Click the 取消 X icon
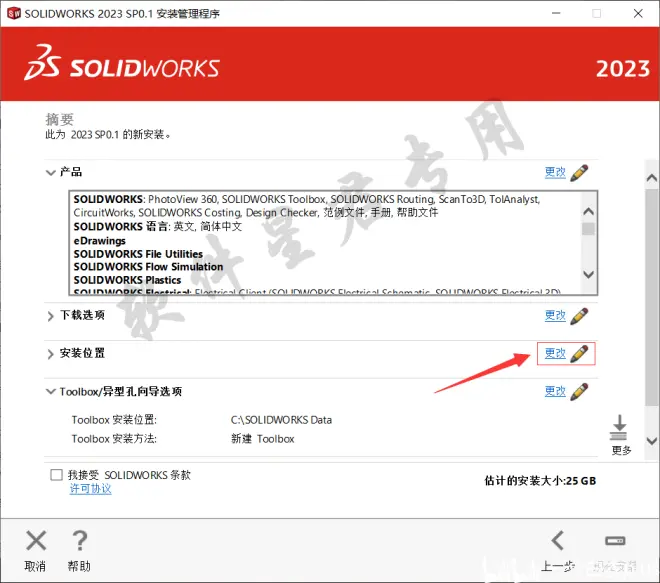Viewport: 660px width, 583px height. coord(36,540)
